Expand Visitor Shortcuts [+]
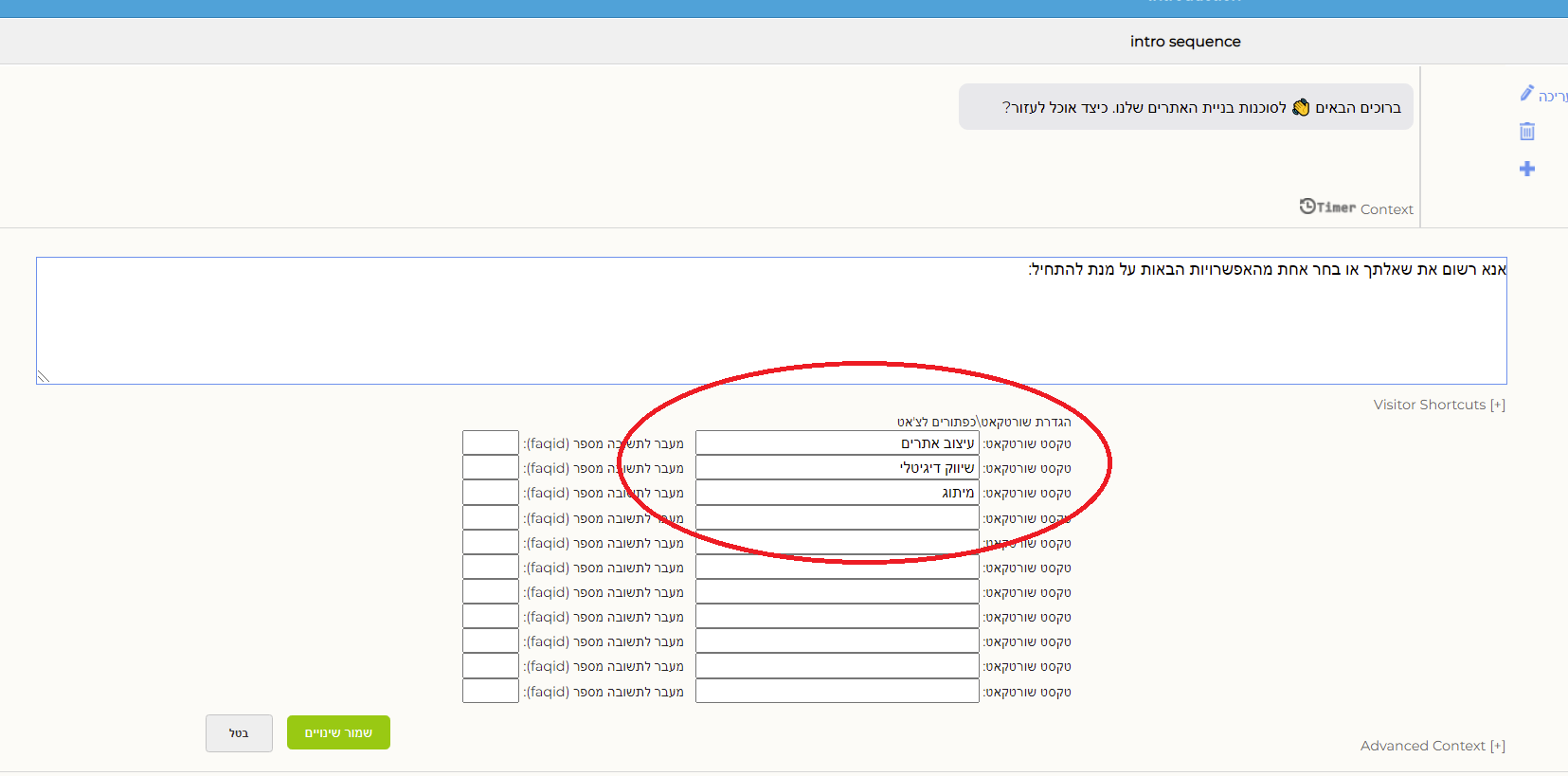The height and width of the screenshot is (776, 1568). tap(1439, 405)
